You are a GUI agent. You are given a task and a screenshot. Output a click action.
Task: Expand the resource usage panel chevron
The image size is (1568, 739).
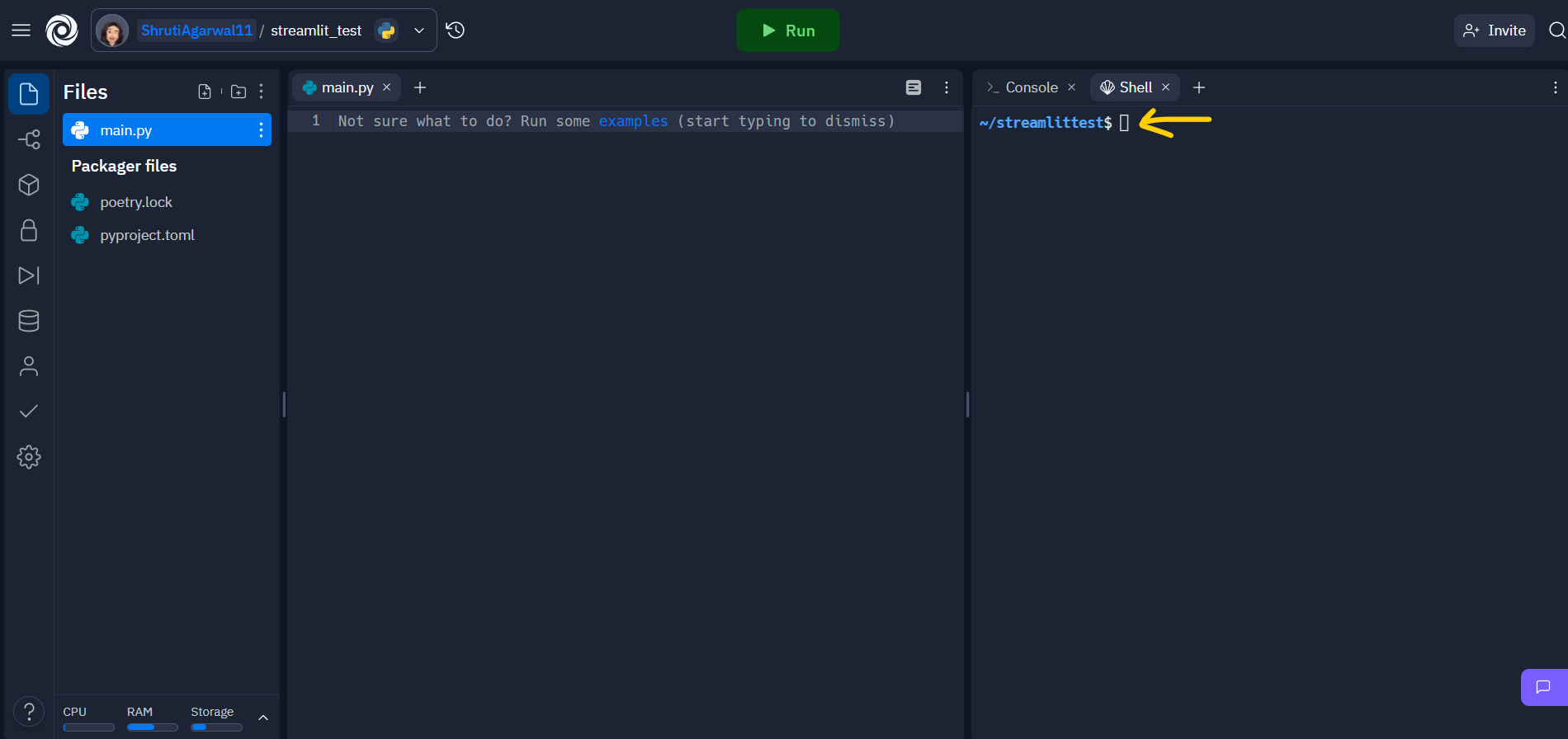[263, 718]
